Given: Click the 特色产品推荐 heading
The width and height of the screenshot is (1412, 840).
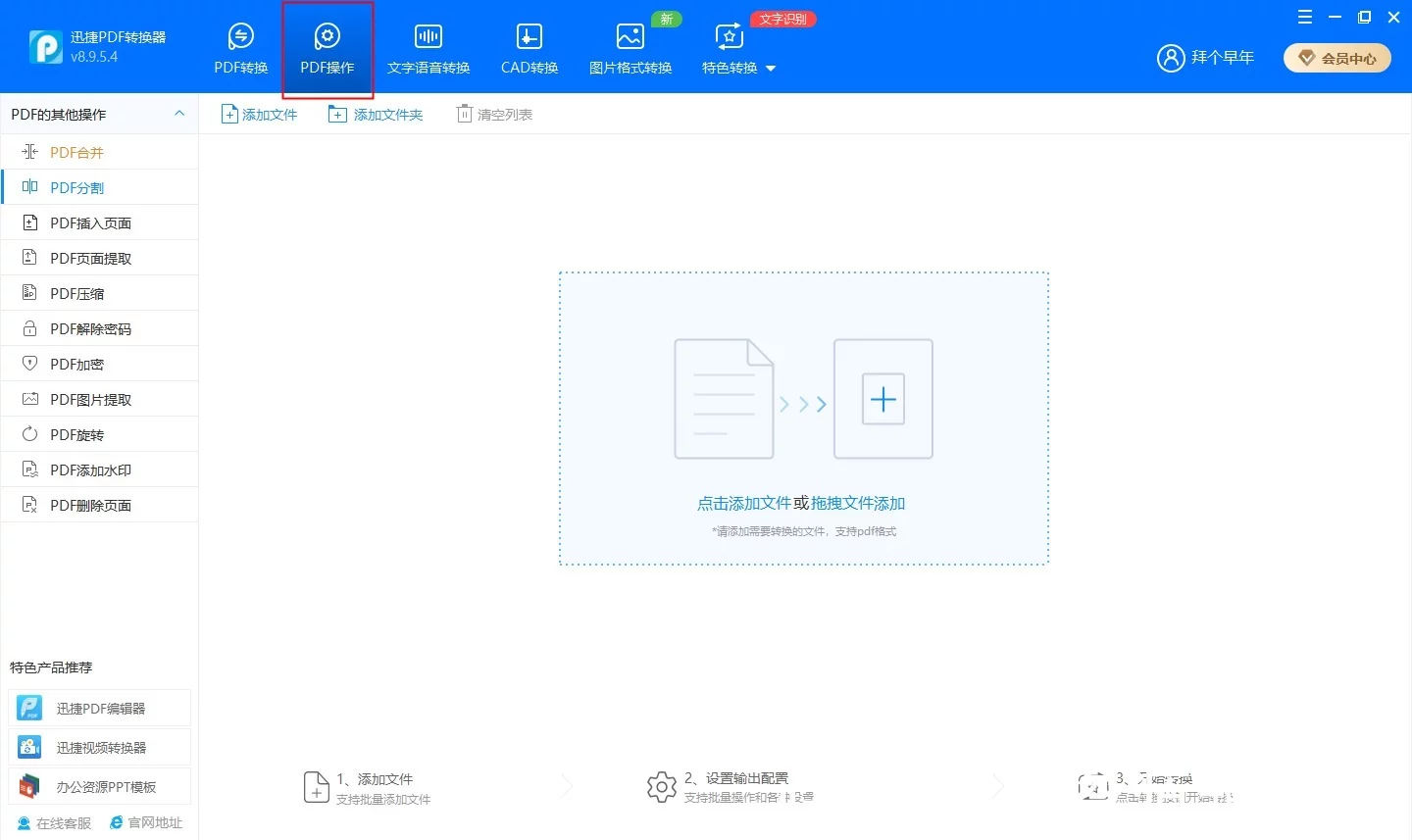Looking at the screenshot, I should (x=51, y=667).
